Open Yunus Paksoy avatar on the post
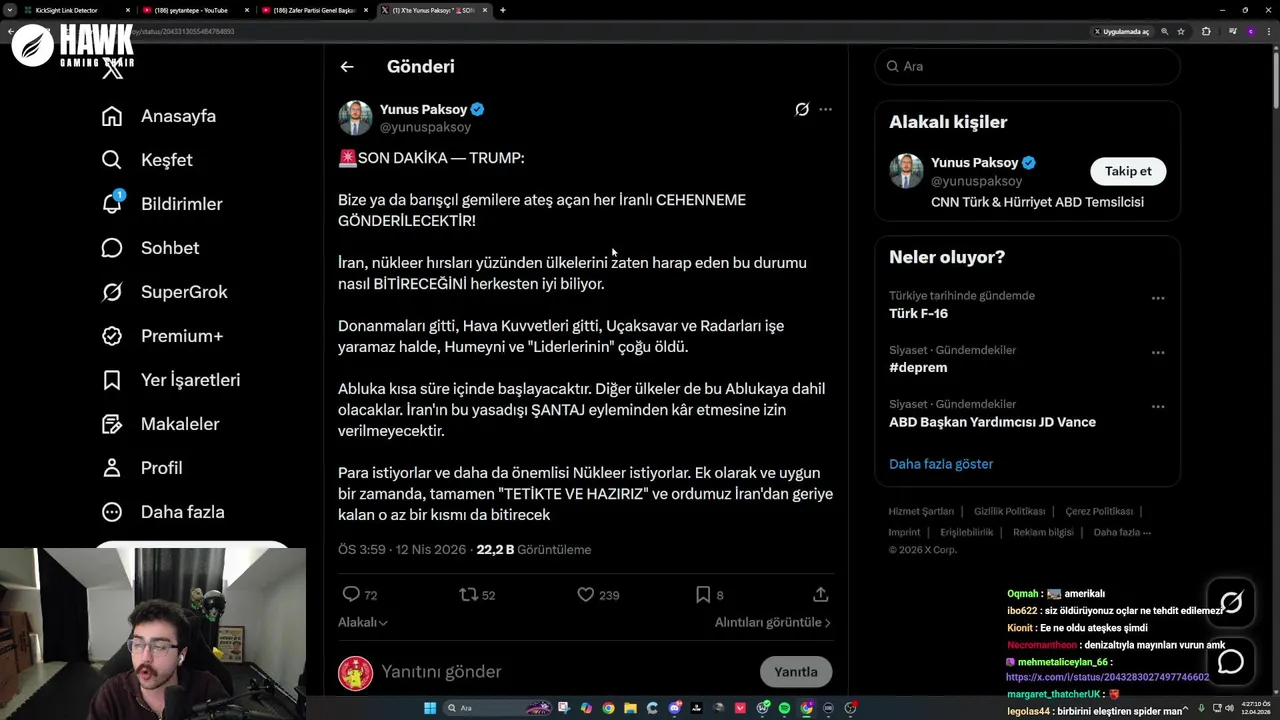The image size is (1280, 720). click(355, 118)
